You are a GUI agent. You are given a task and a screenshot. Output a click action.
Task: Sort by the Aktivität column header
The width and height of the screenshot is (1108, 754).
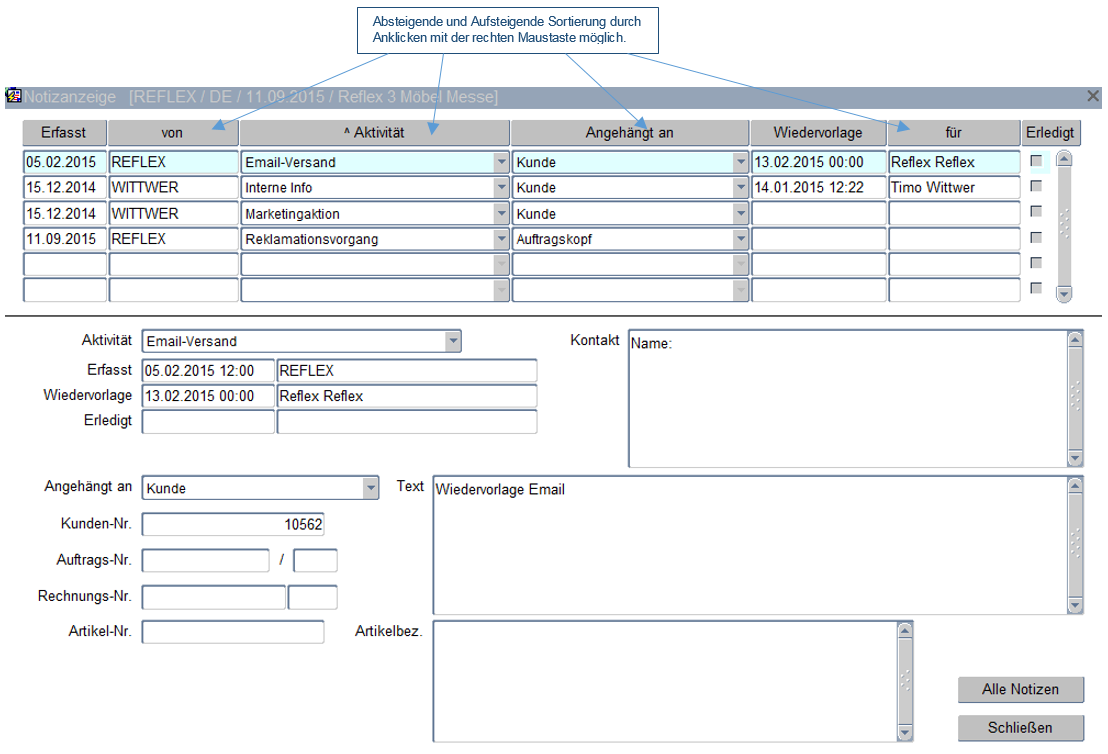point(375,133)
